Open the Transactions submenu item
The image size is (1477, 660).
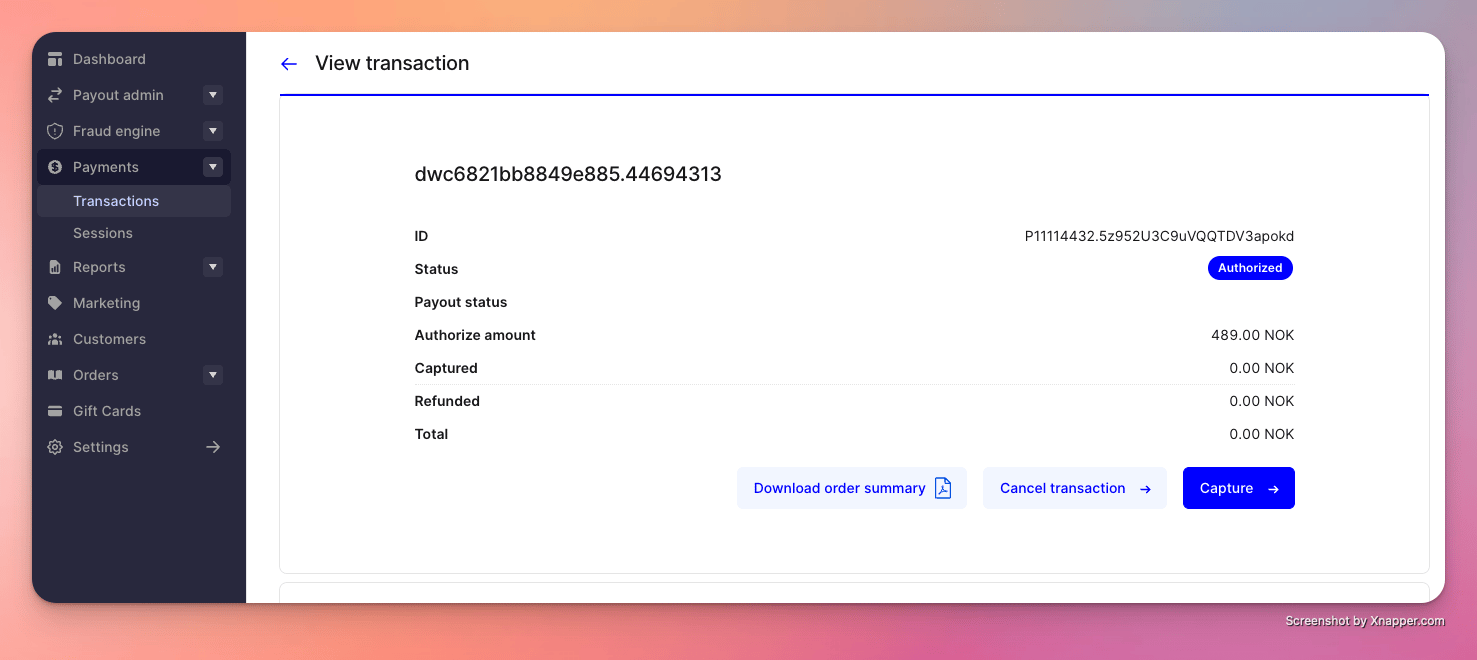[x=134, y=201]
